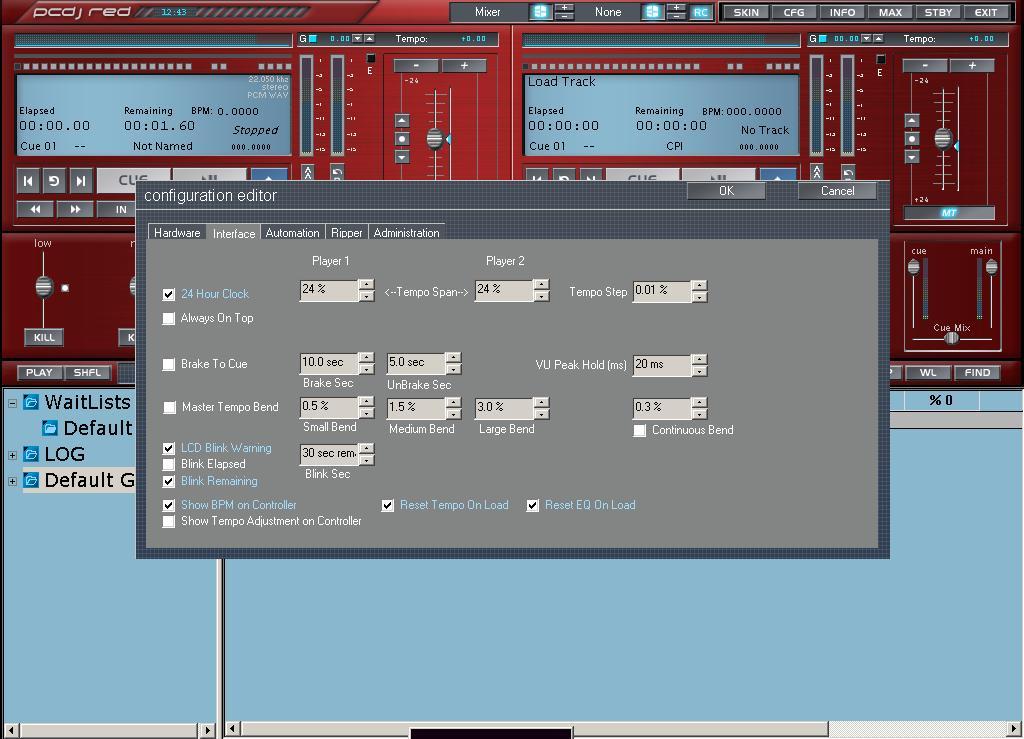Raise Player 1 gain with up arrow

369,39
